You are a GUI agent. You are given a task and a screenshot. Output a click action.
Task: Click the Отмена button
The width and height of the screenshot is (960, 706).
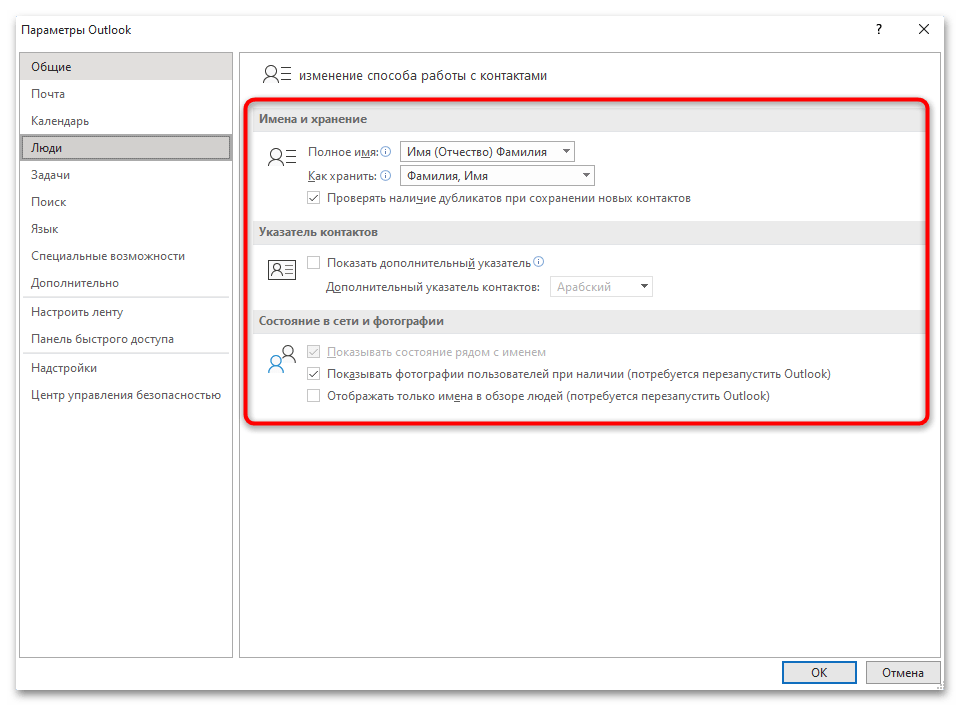pyautogui.click(x=902, y=673)
